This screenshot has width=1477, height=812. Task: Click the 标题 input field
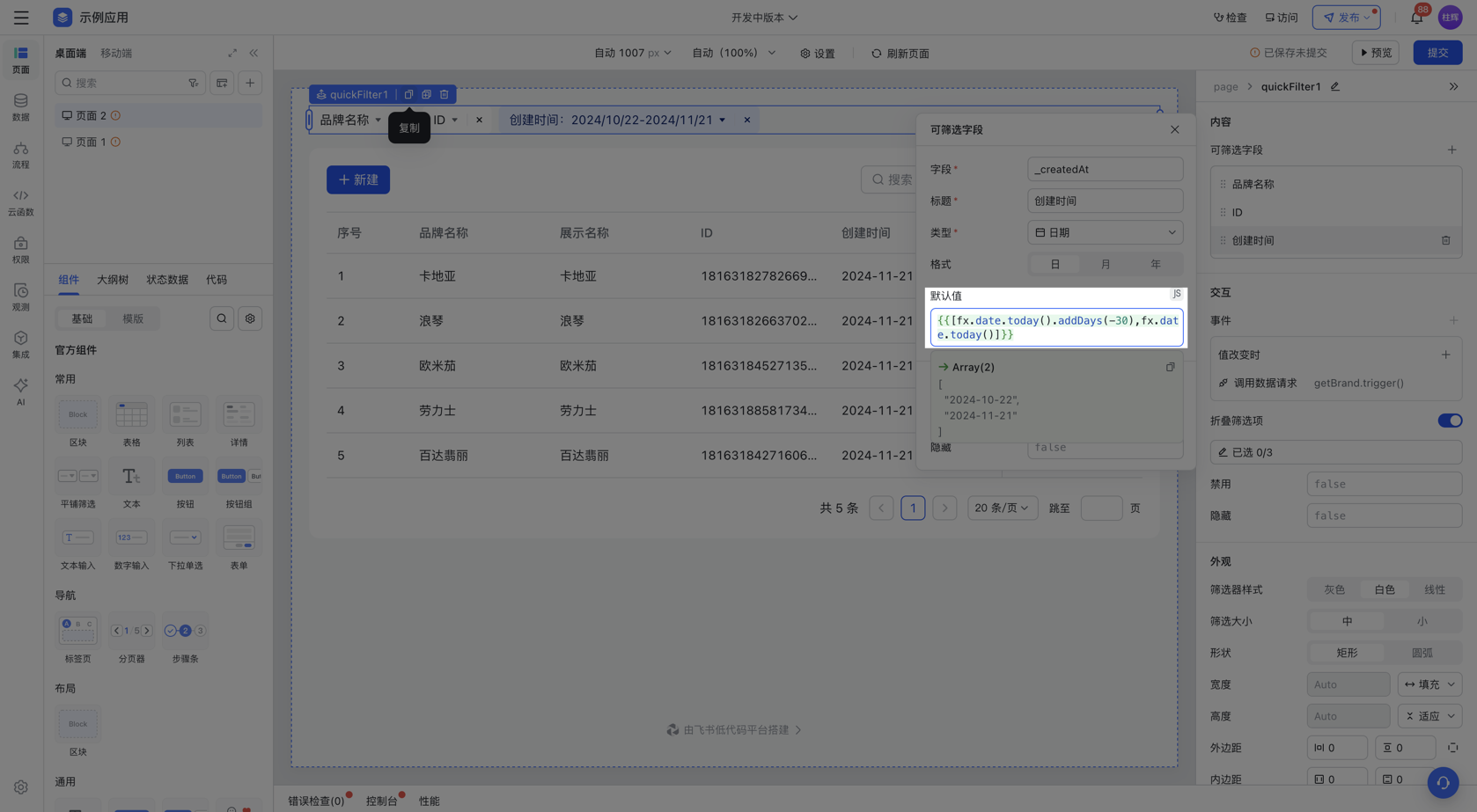pos(1105,201)
